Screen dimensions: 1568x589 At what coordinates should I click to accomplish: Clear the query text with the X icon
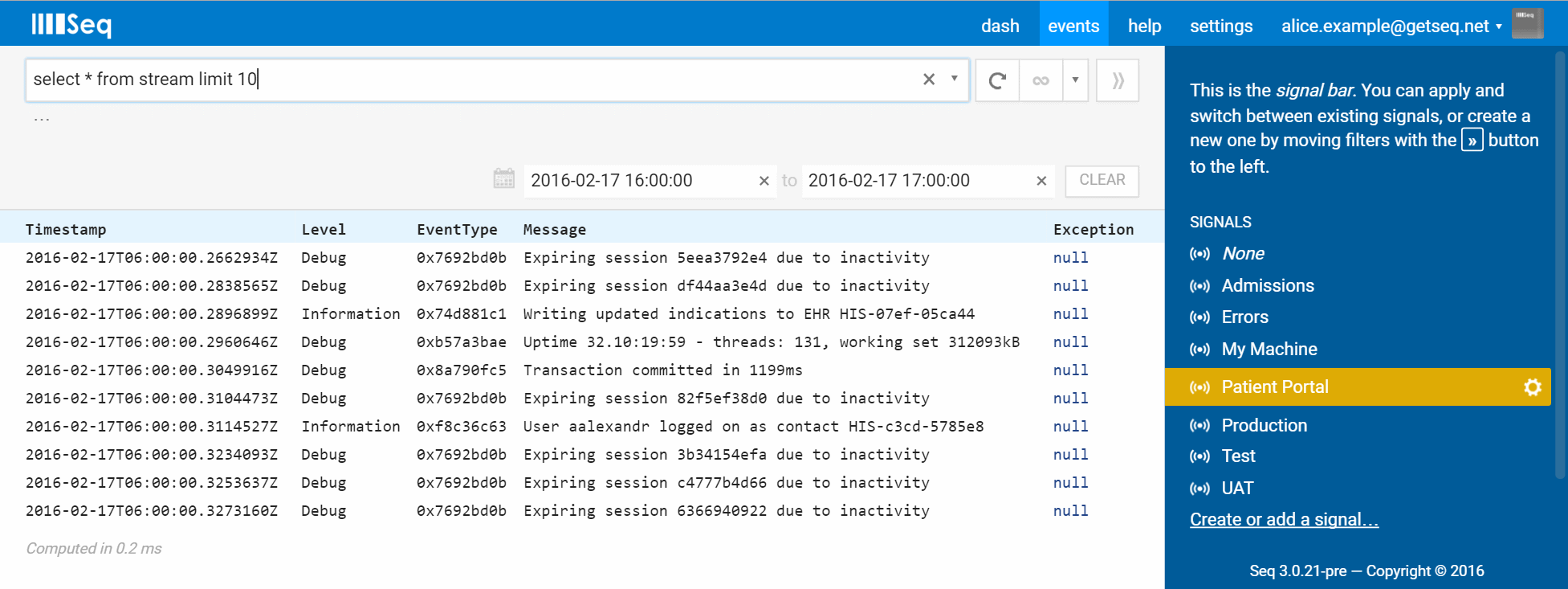tap(929, 80)
